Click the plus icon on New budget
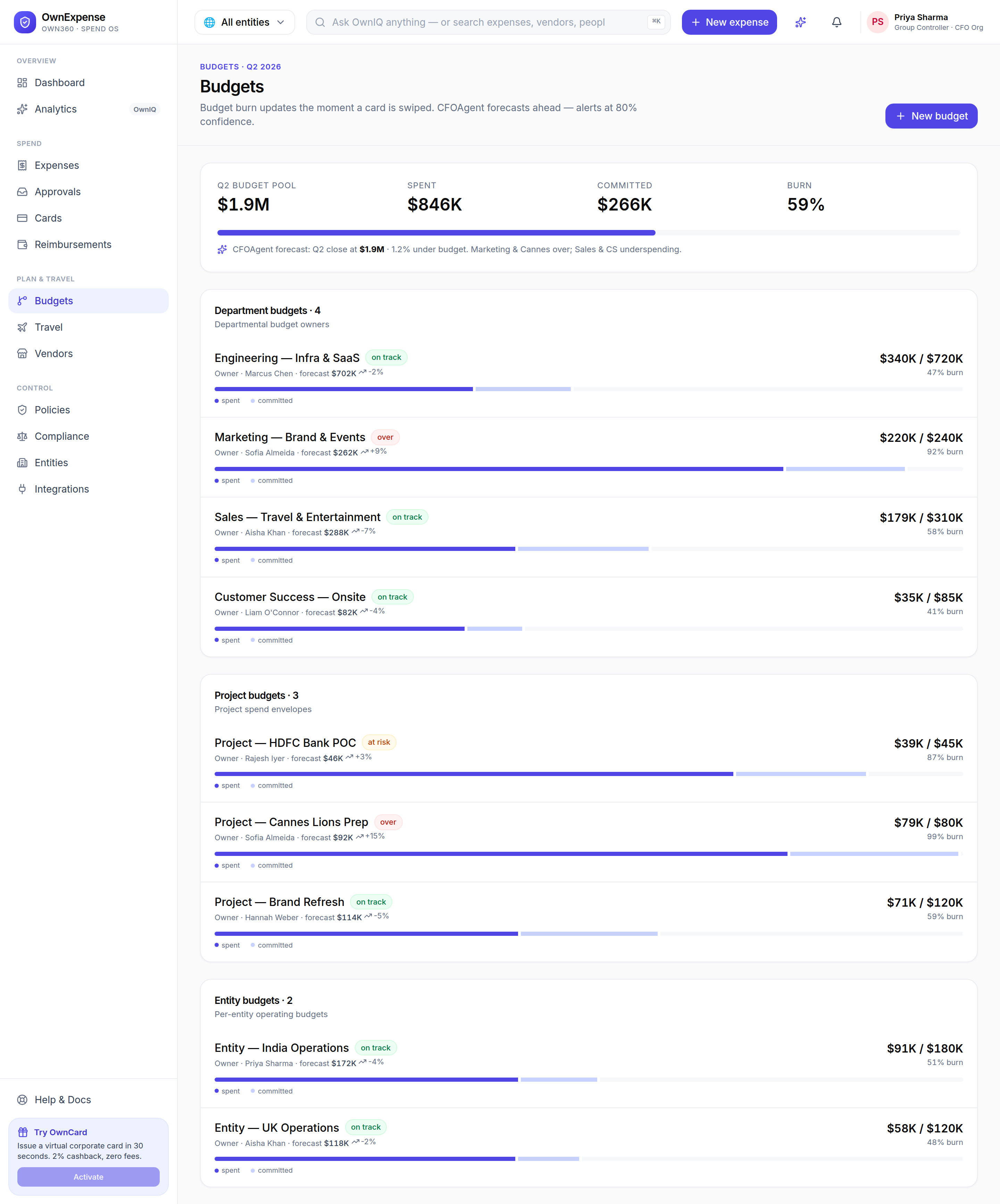1000x1204 pixels. (x=900, y=116)
